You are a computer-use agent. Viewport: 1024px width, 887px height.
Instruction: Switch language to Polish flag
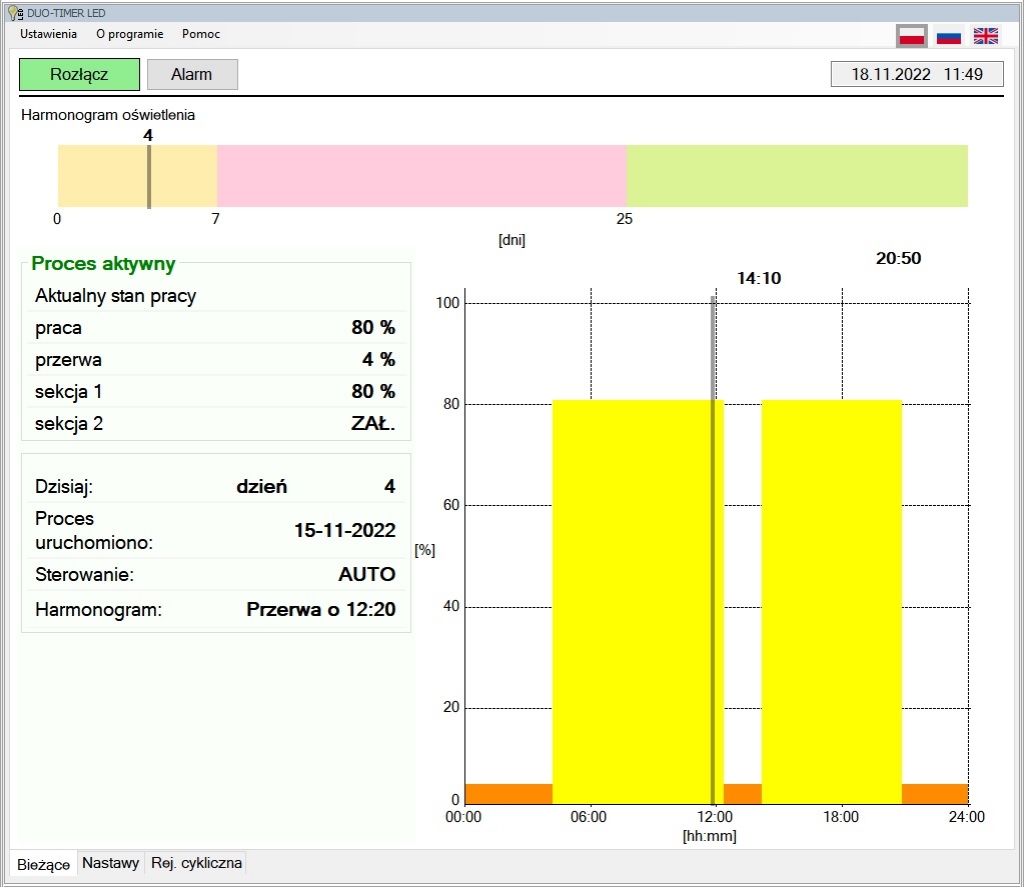coord(911,36)
